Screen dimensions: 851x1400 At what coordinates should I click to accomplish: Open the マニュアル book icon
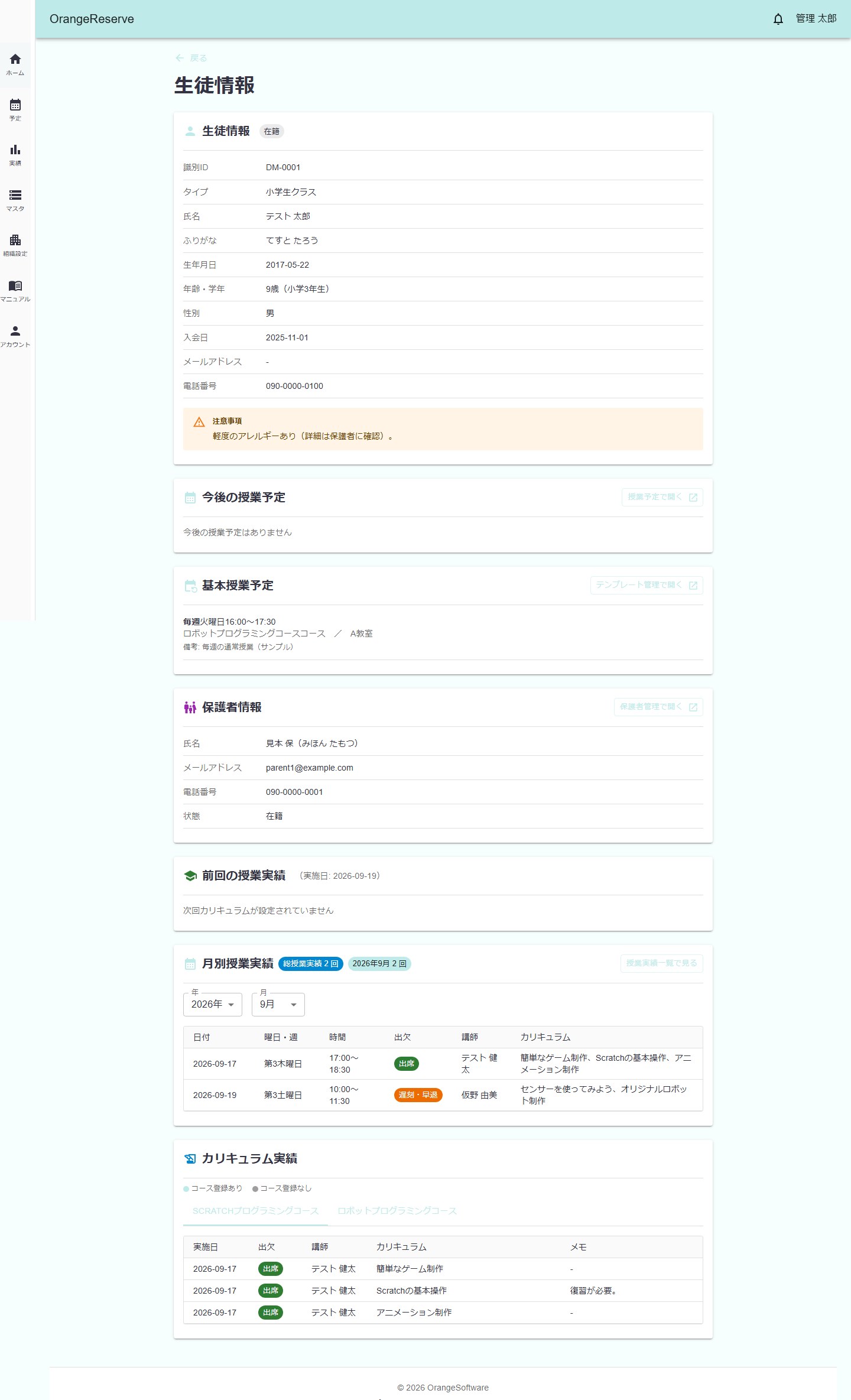15,285
